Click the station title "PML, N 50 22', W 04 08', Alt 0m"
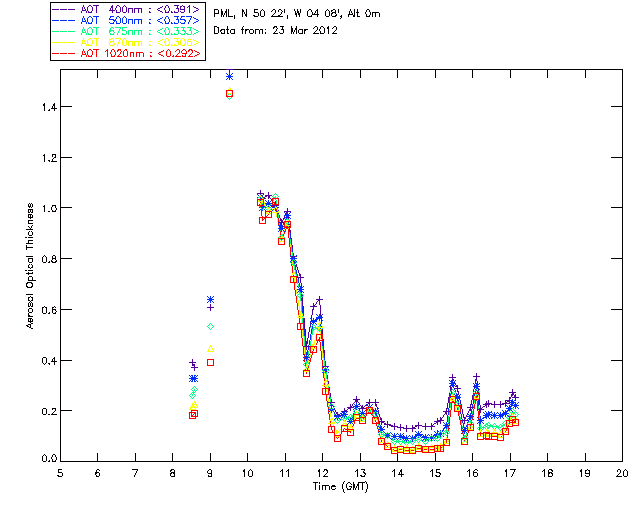This screenshot has height=512, width=640. tap(297, 13)
